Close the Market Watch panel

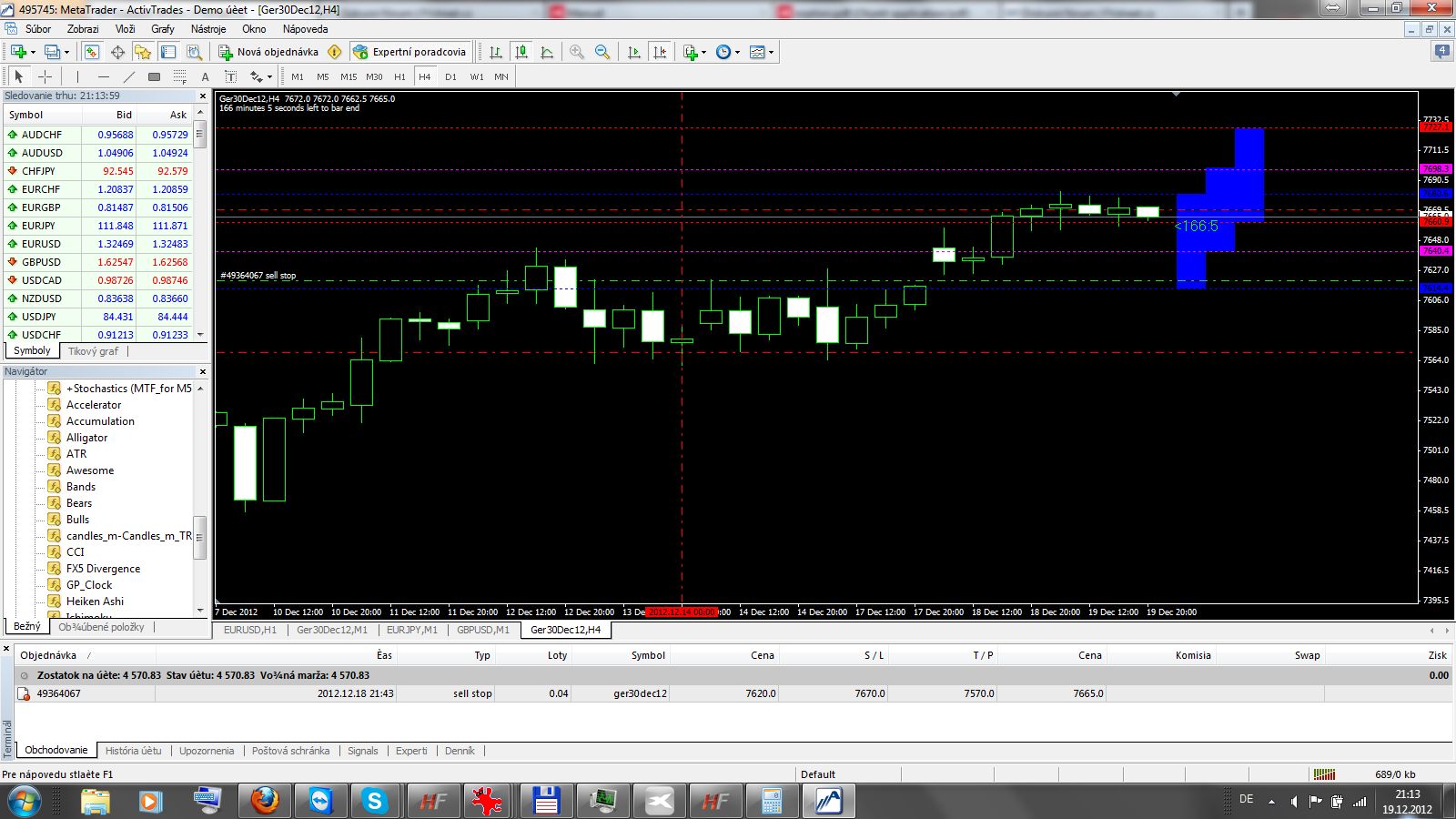click(203, 96)
